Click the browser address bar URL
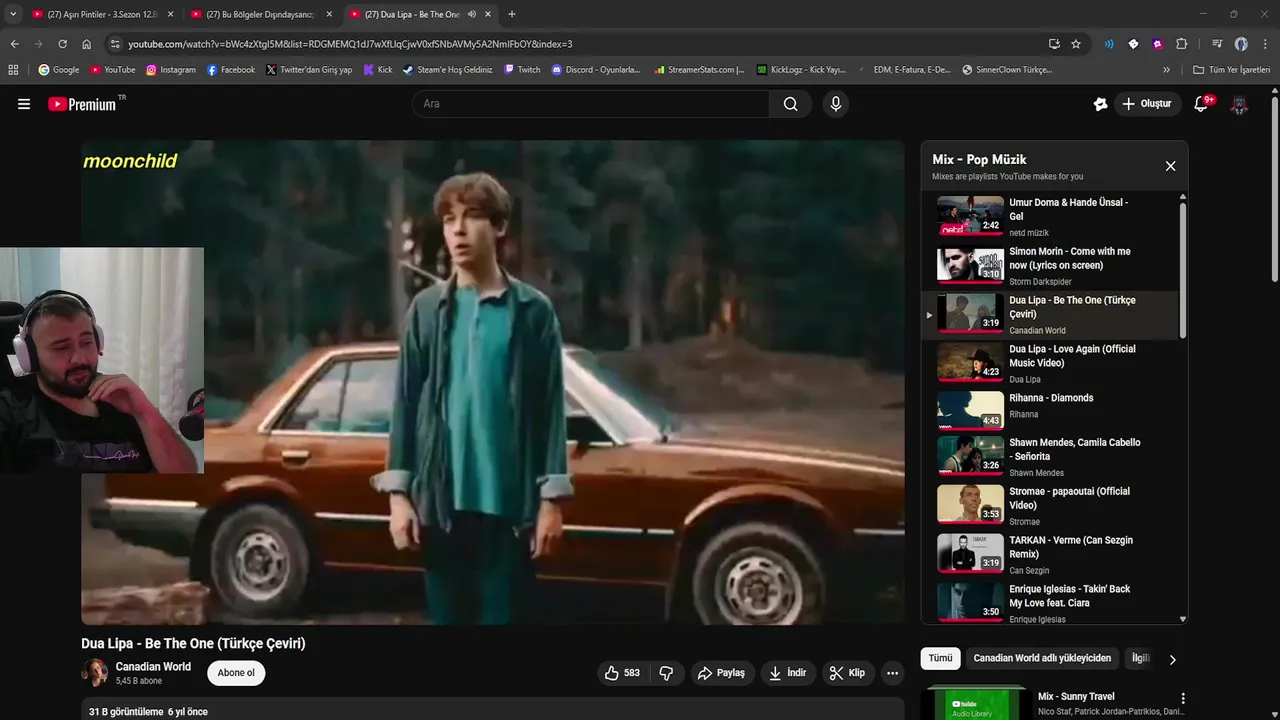The width and height of the screenshot is (1280, 720). [350, 44]
